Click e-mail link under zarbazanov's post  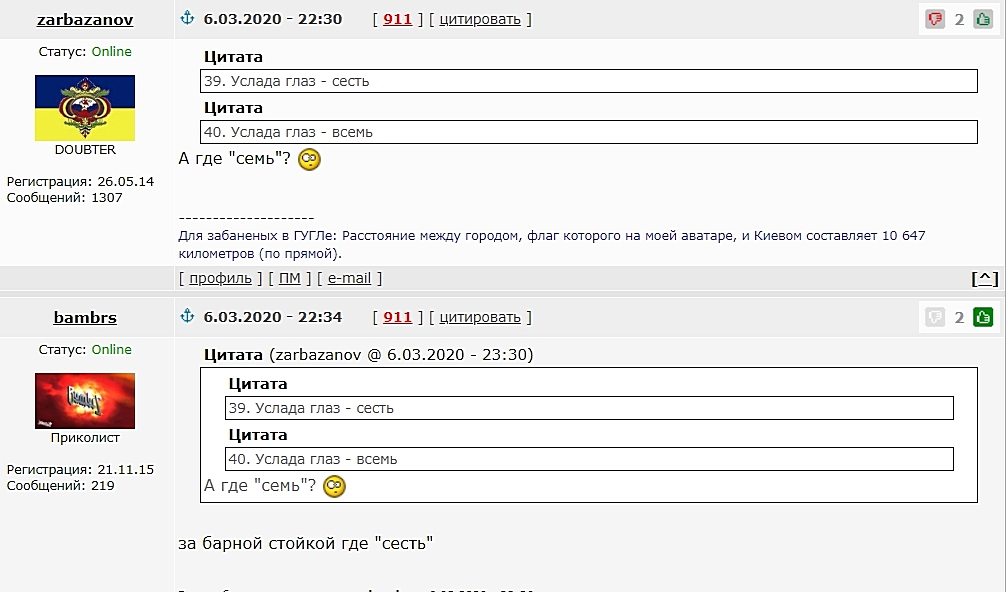pyautogui.click(x=349, y=278)
